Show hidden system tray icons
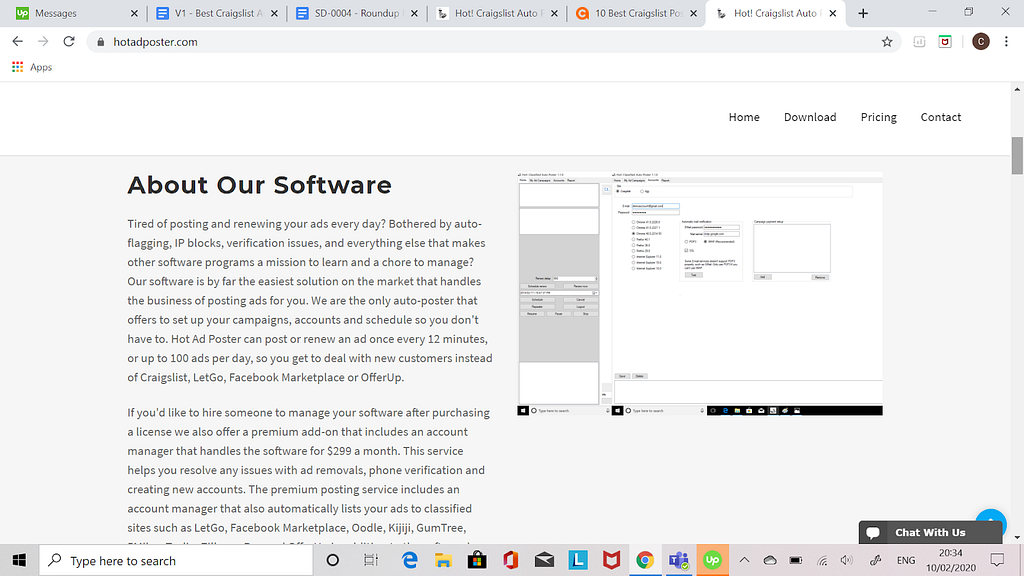Image resolution: width=1024 pixels, height=576 pixels. point(744,560)
